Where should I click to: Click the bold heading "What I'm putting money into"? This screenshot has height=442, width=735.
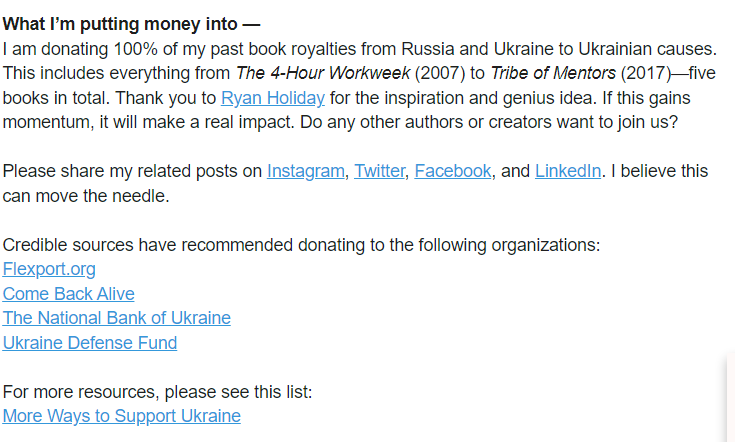[x=131, y=24]
